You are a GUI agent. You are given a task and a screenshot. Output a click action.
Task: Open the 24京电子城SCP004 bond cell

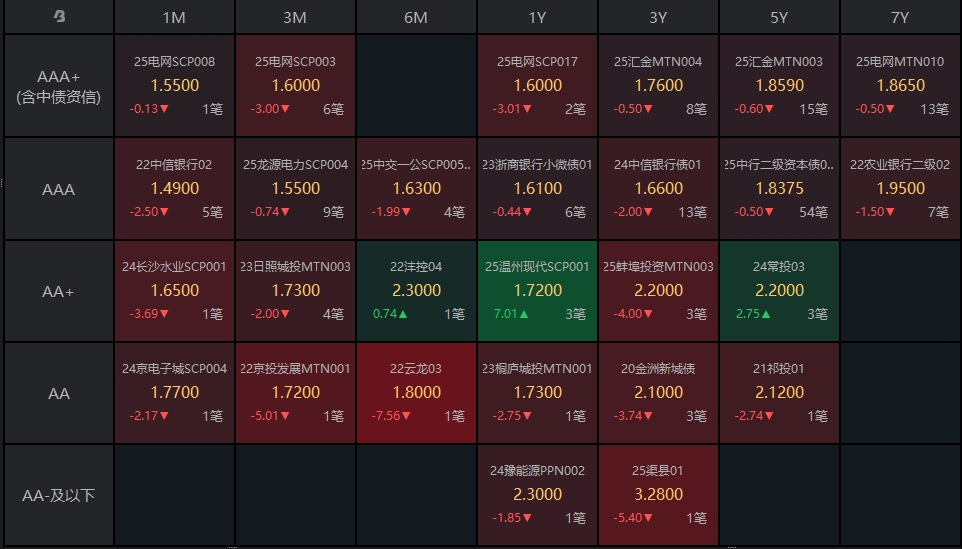175,393
